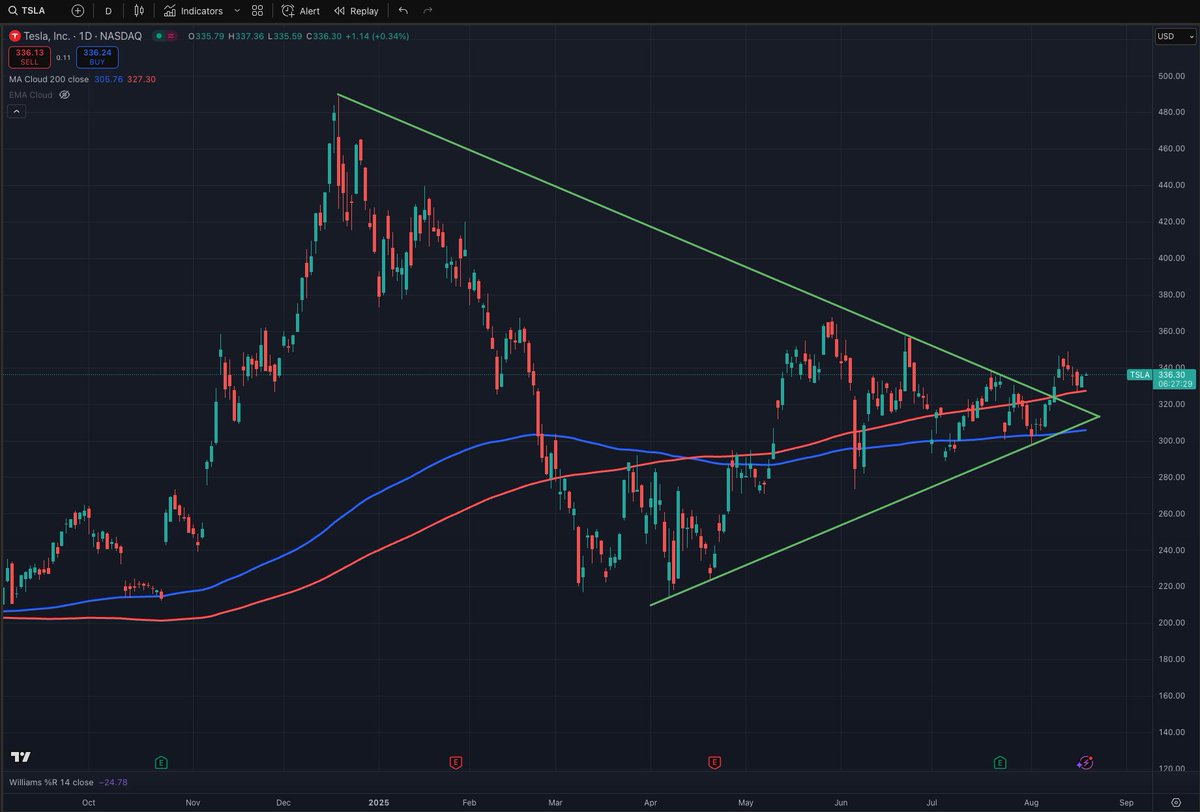This screenshot has width=1200, height=812.
Task: Change the D time interval
Action: coord(108,11)
